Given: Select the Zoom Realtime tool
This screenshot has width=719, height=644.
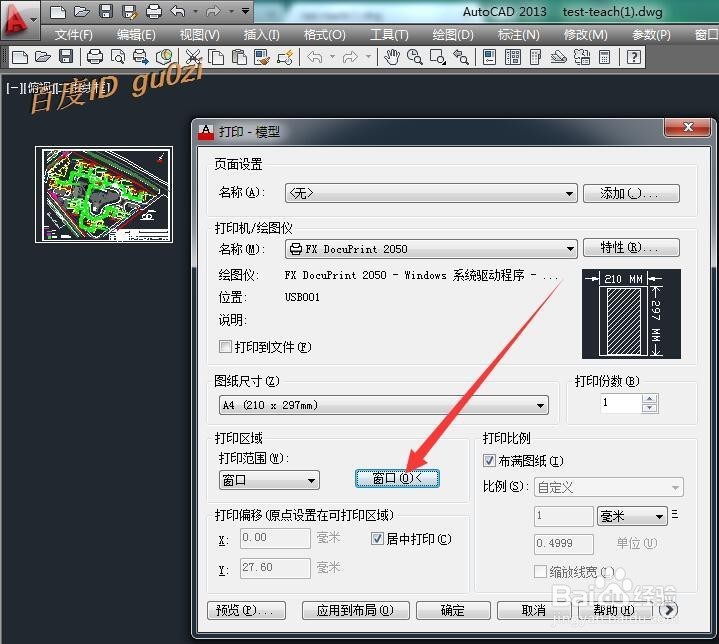Looking at the screenshot, I should (x=415, y=57).
